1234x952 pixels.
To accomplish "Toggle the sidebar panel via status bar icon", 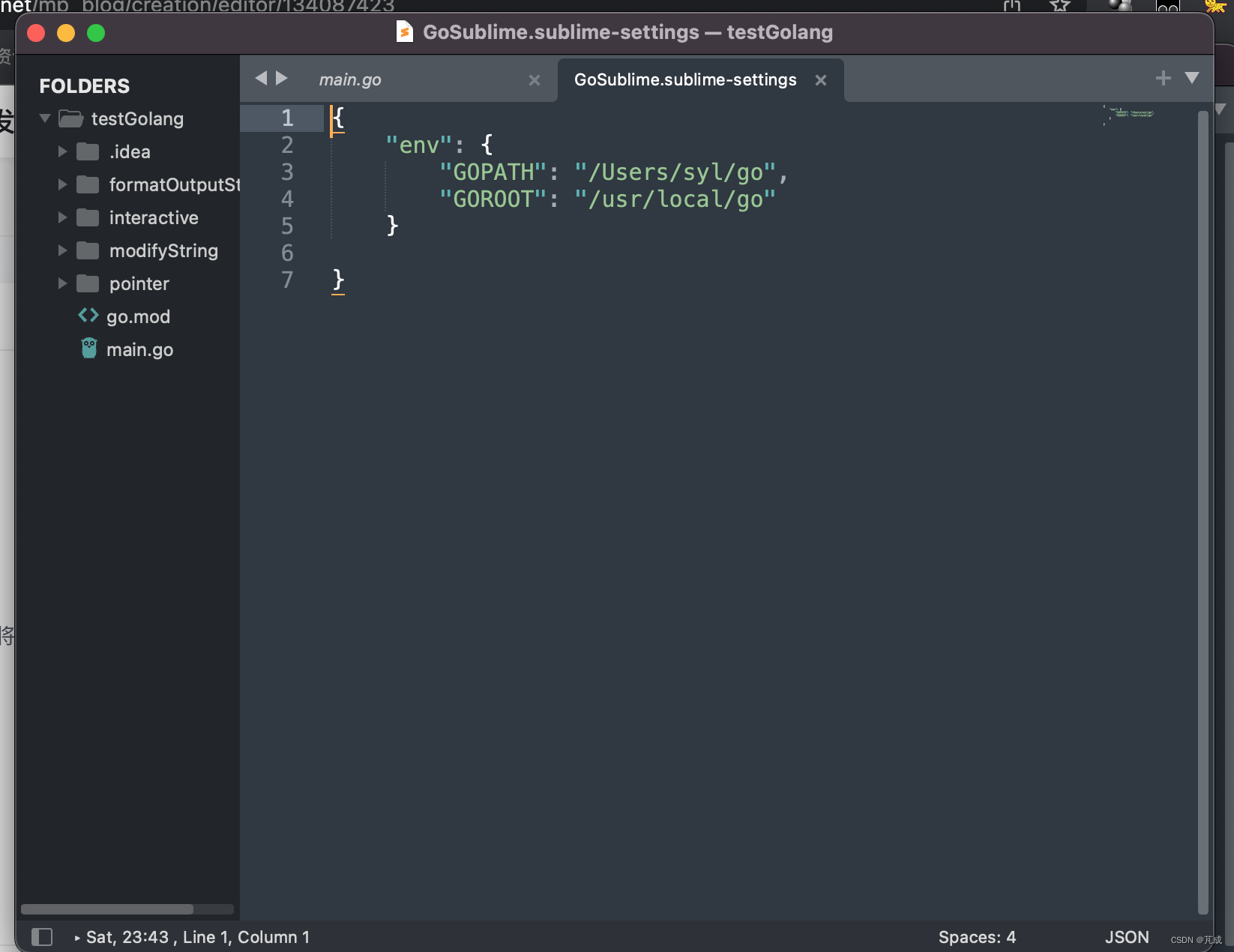I will pyautogui.click(x=43, y=937).
